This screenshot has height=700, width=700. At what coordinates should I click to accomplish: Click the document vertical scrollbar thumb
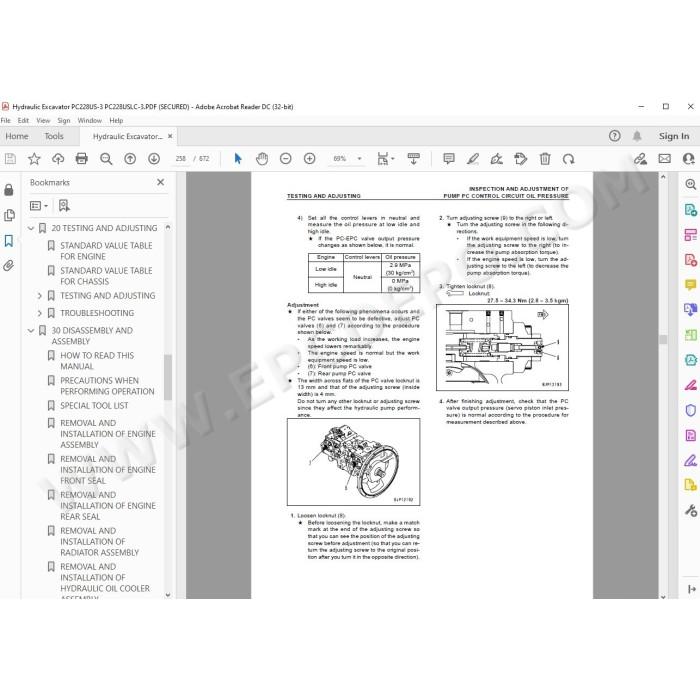click(x=663, y=340)
